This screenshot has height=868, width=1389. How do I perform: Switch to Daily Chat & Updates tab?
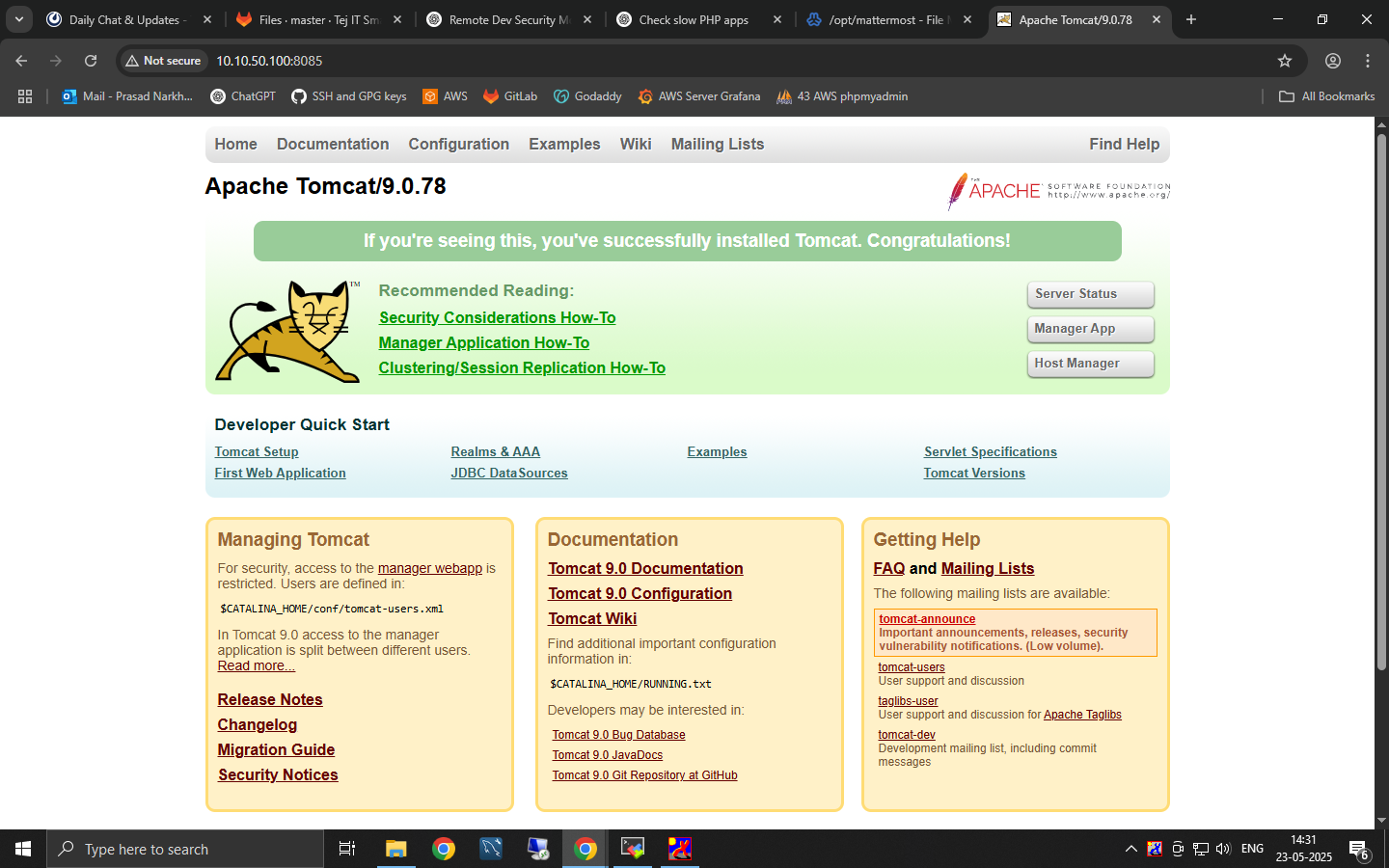pos(128,19)
